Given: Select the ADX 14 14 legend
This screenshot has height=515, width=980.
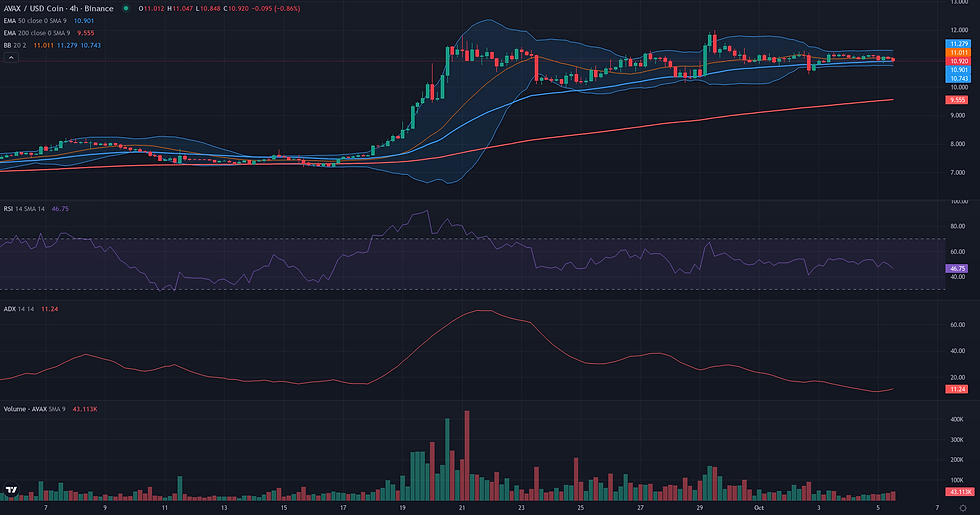Looking at the screenshot, I should pos(19,309).
